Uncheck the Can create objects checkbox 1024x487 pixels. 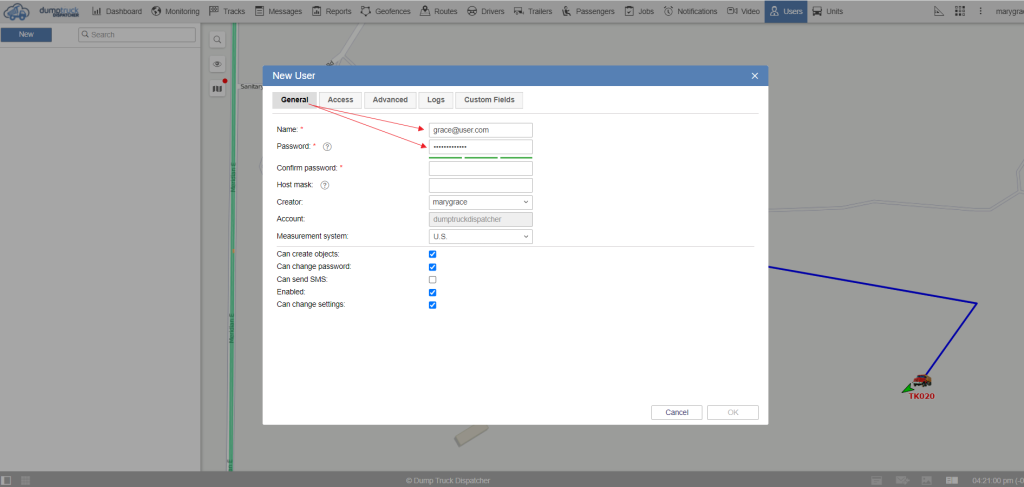[433, 254]
